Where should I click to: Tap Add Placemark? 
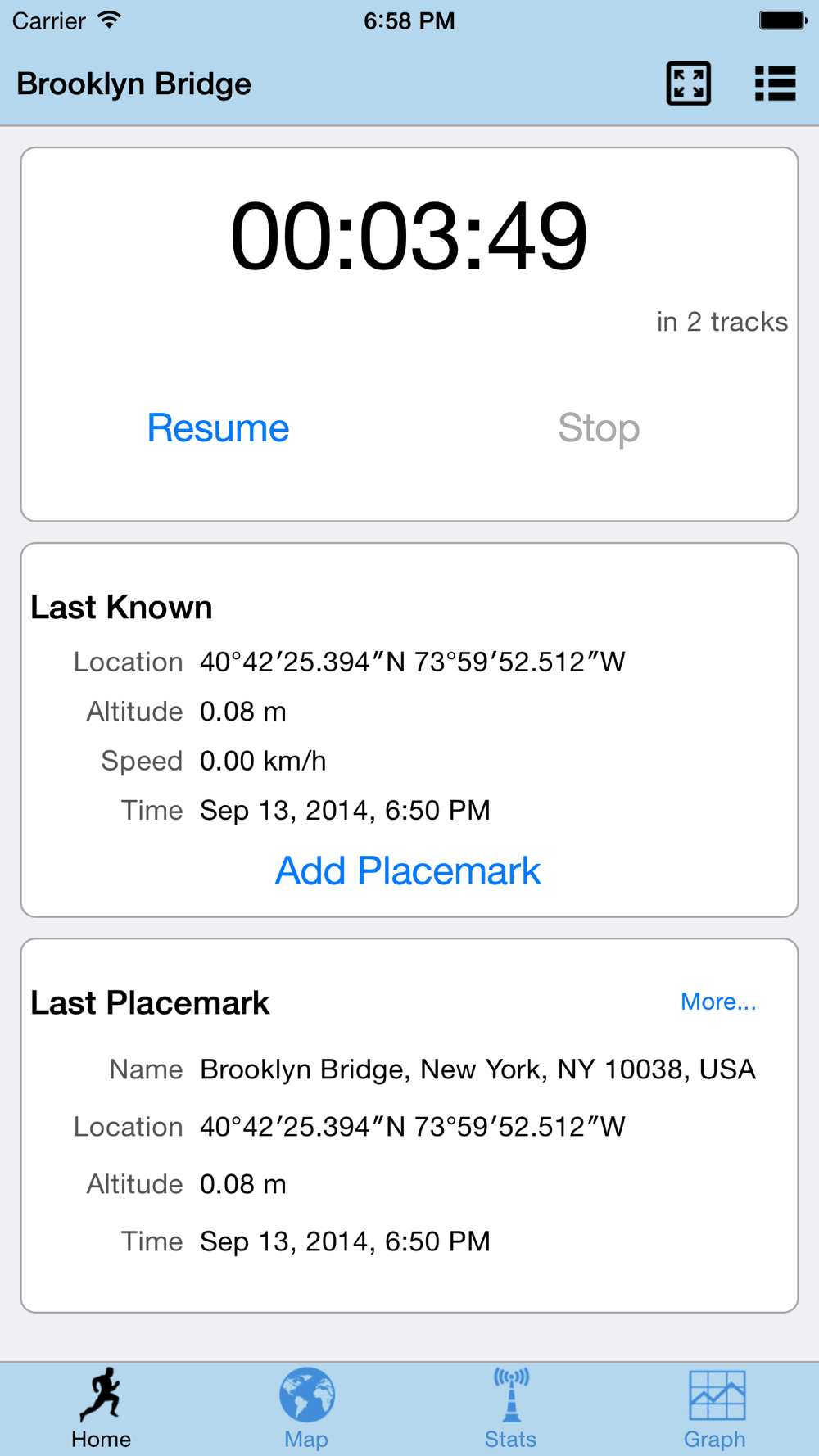408,870
